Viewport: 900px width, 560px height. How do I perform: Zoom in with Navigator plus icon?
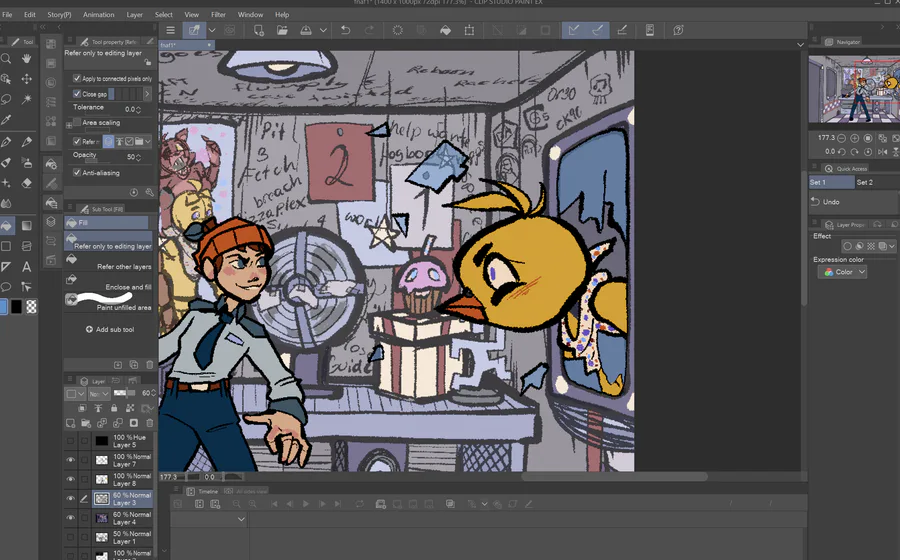tap(855, 138)
